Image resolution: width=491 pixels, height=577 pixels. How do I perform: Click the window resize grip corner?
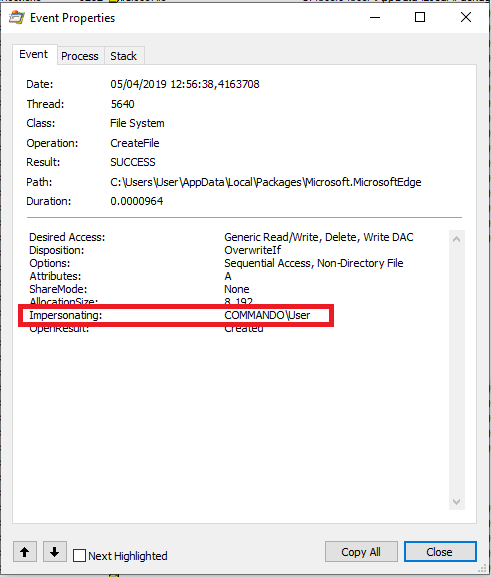coord(484,569)
